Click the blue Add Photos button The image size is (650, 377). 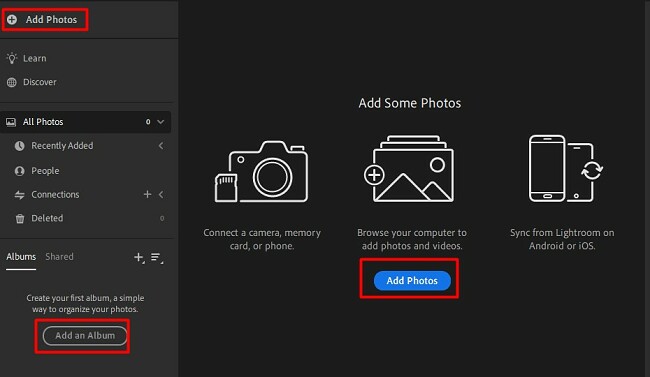click(412, 281)
